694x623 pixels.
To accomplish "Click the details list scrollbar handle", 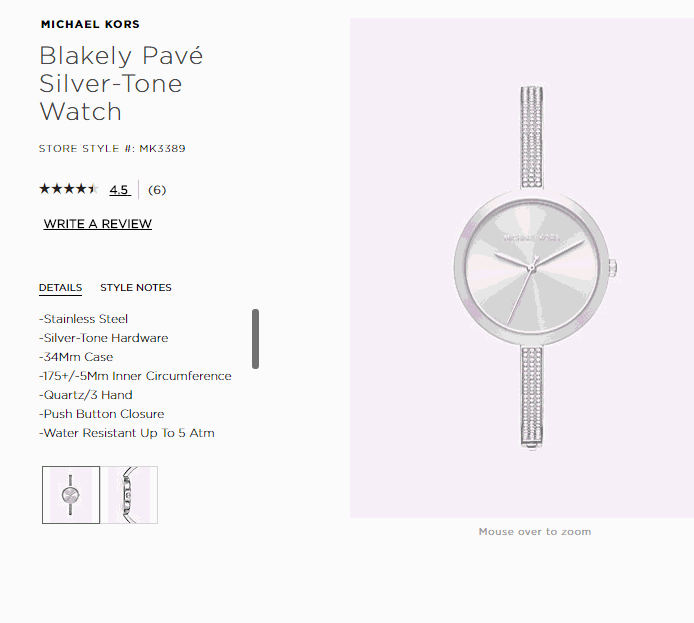I will coord(255,339).
